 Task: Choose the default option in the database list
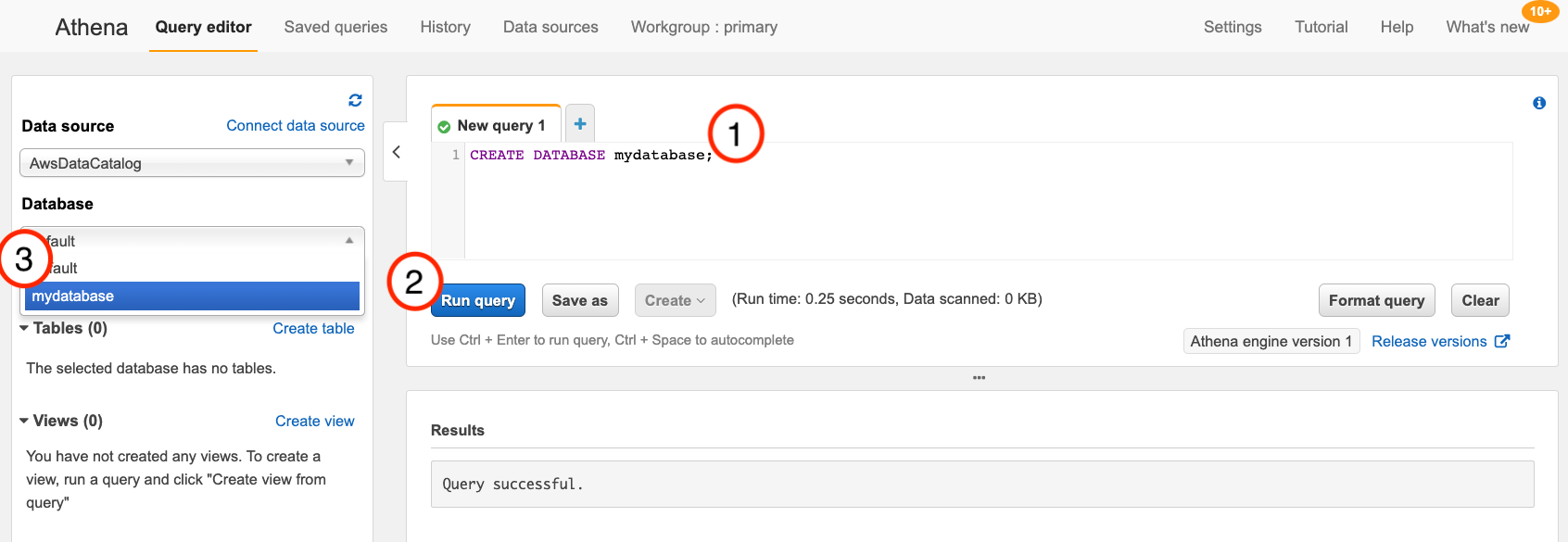192,269
